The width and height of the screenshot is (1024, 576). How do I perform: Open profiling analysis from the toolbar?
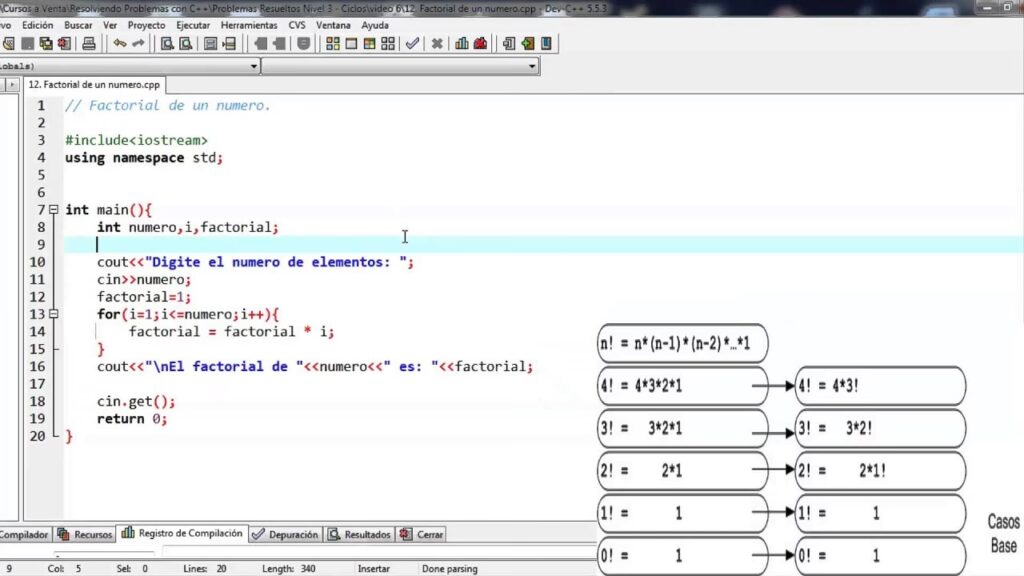pos(461,43)
